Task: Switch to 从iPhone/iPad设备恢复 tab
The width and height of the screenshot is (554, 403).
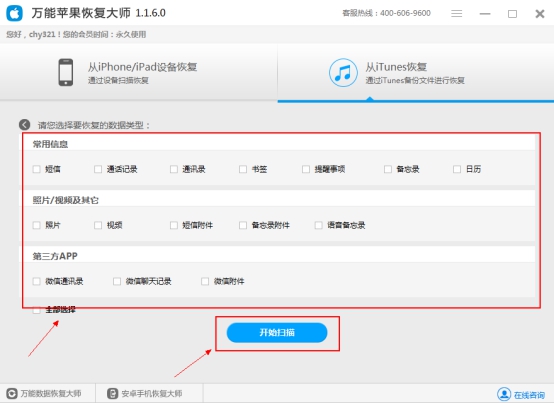Action: point(139,72)
